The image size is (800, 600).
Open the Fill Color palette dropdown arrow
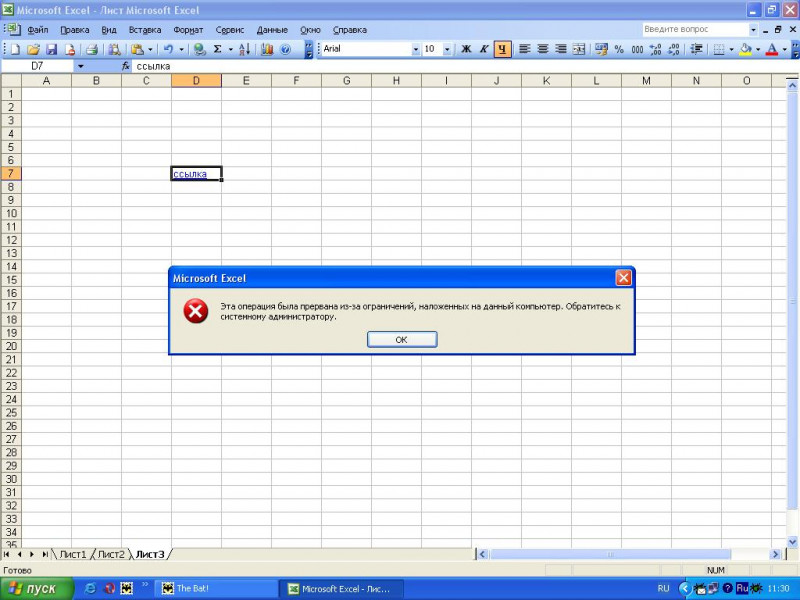click(x=758, y=49)
